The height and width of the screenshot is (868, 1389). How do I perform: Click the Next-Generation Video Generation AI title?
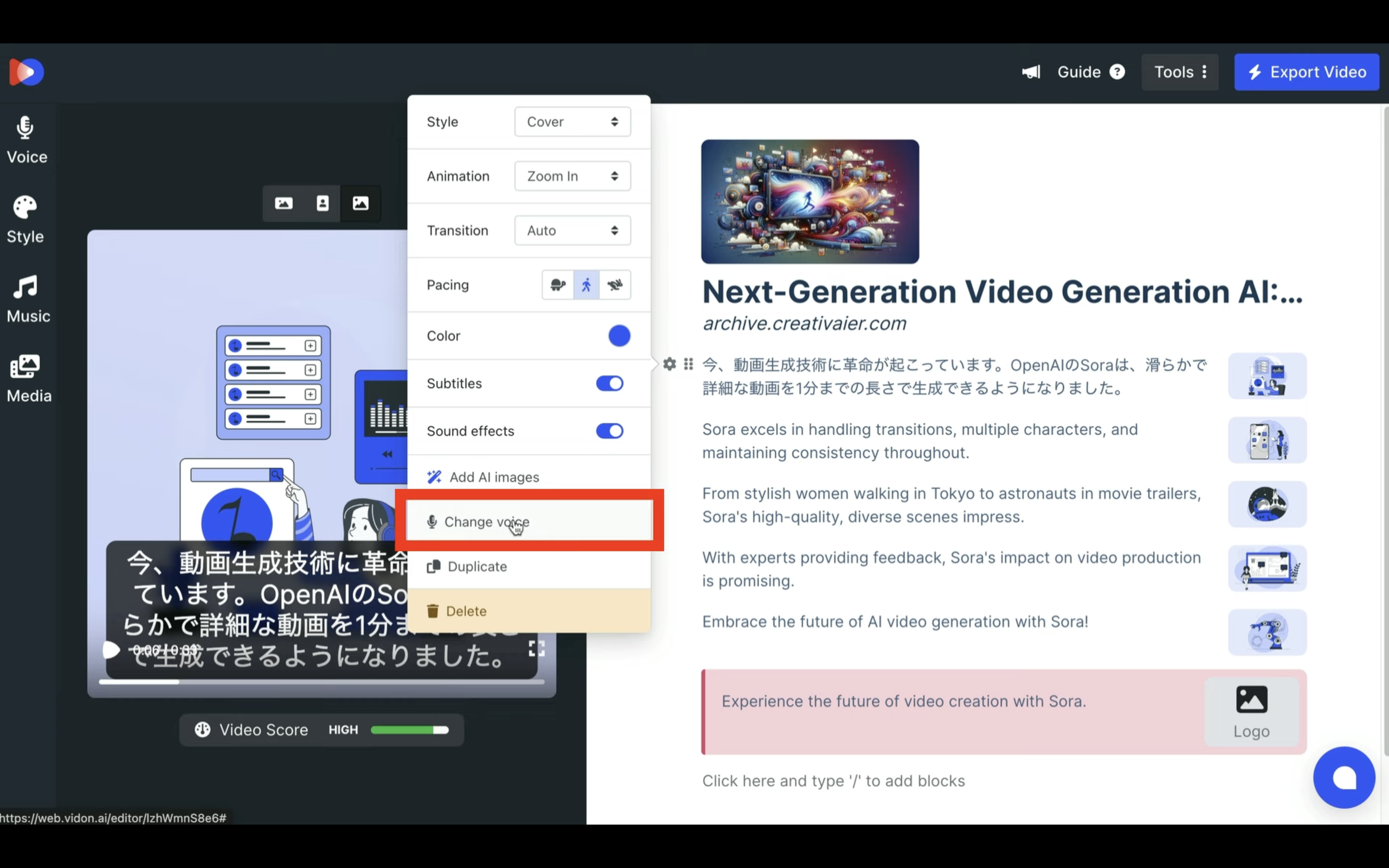pyautogui.click(x=1002, y=292)
